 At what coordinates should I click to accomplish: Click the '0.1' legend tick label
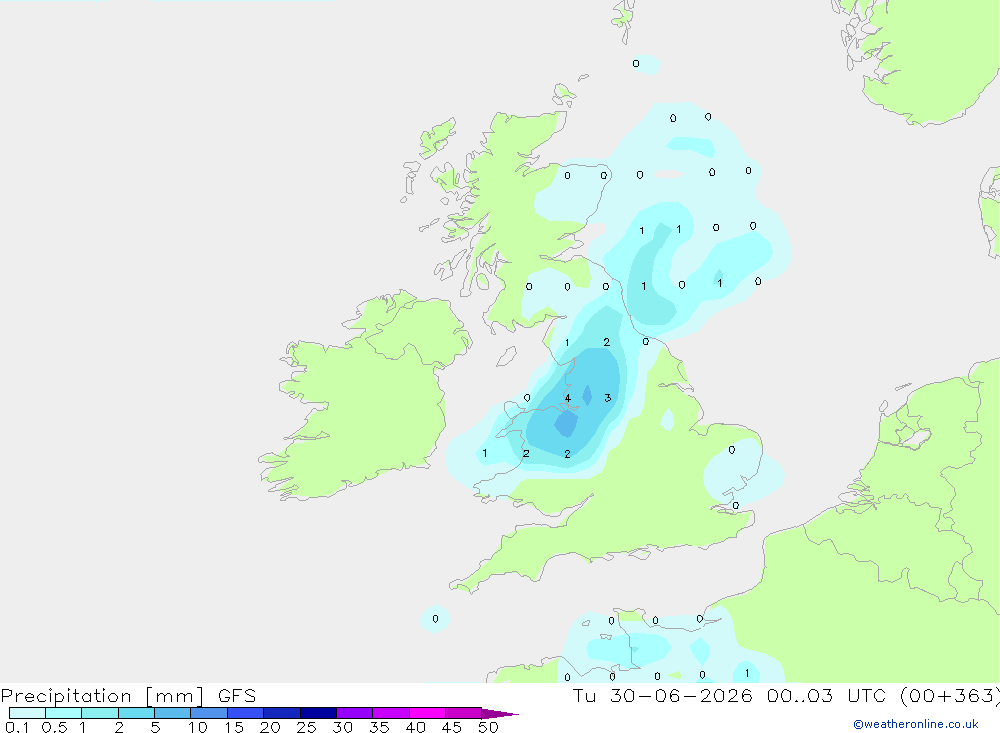[x=17, y=727]
